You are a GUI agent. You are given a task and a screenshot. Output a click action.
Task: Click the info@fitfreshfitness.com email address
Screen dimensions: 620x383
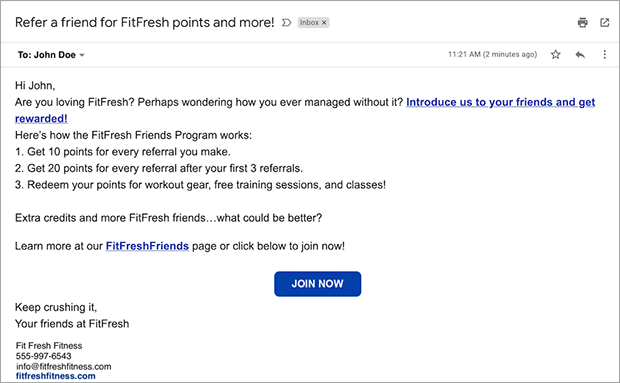64,366
